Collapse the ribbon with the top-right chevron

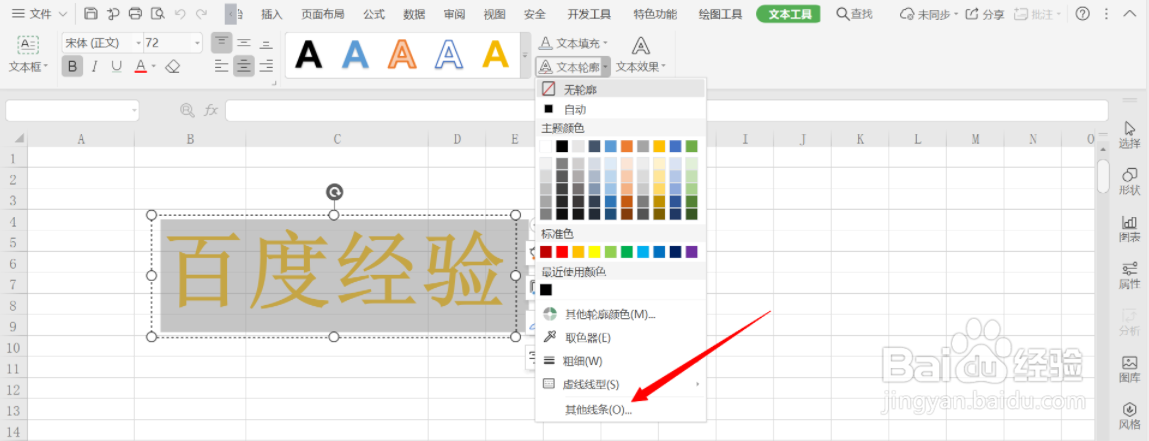coord(1129,14)
